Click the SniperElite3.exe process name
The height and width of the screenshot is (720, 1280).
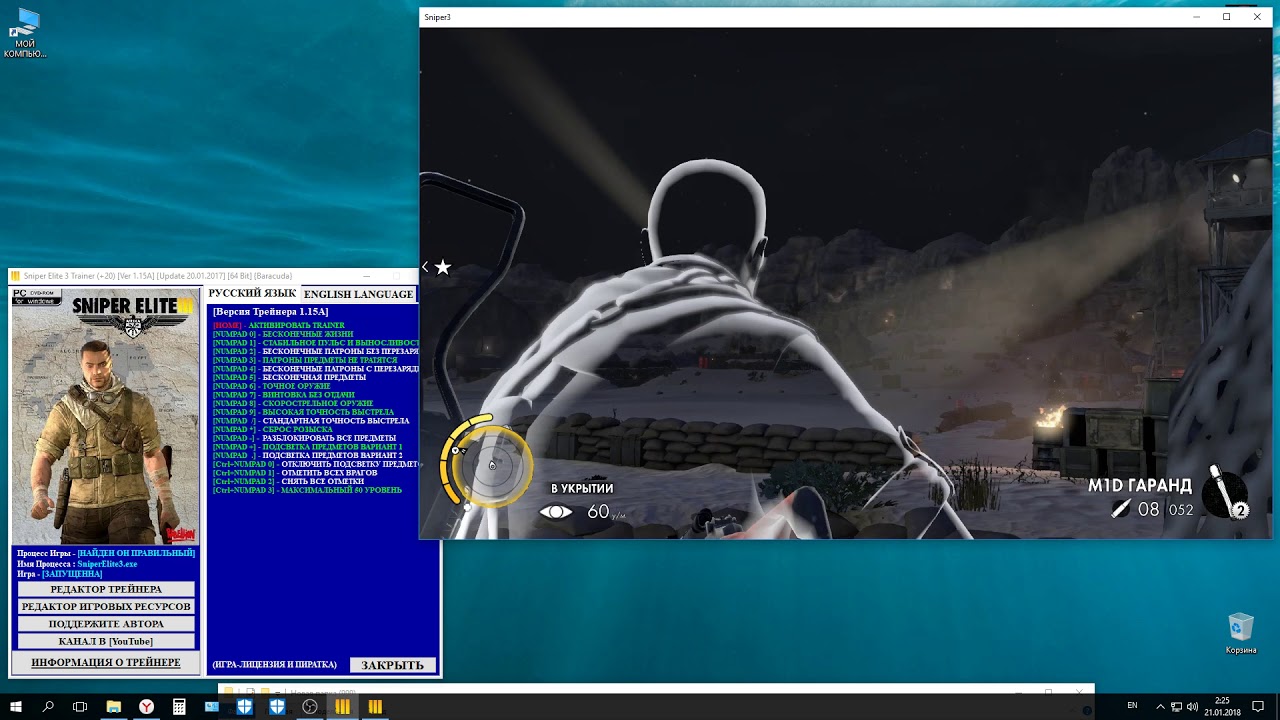(107, 564)
